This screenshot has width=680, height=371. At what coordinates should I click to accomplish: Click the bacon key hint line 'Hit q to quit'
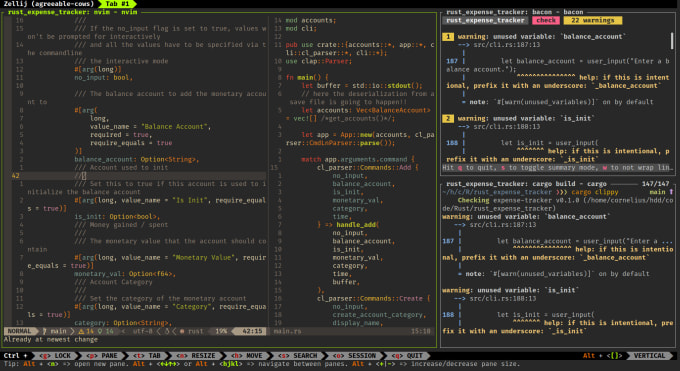(x=558, y=167)
